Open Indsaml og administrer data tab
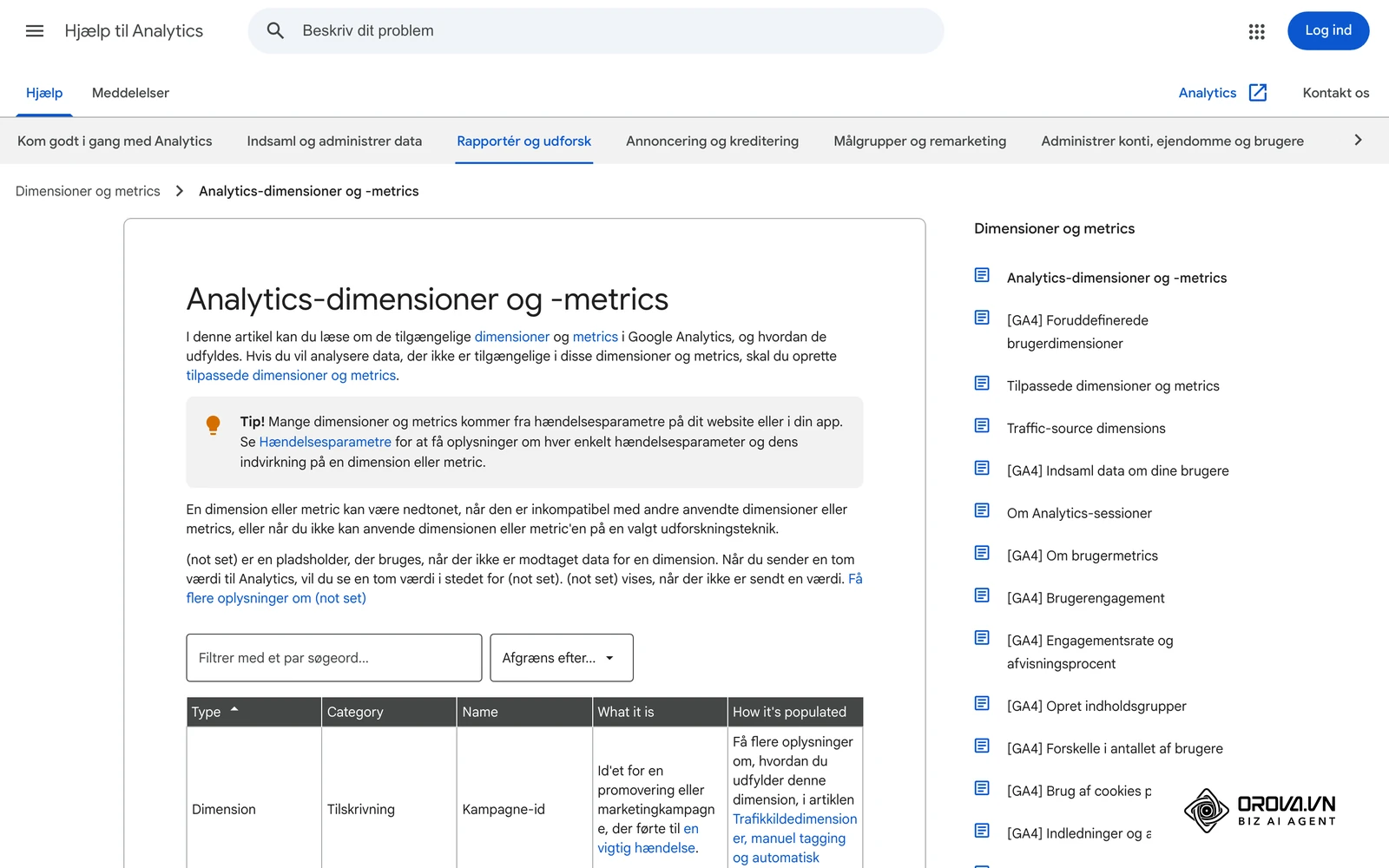This screenshot has height=868, width=1389. (x=334, y=141)
